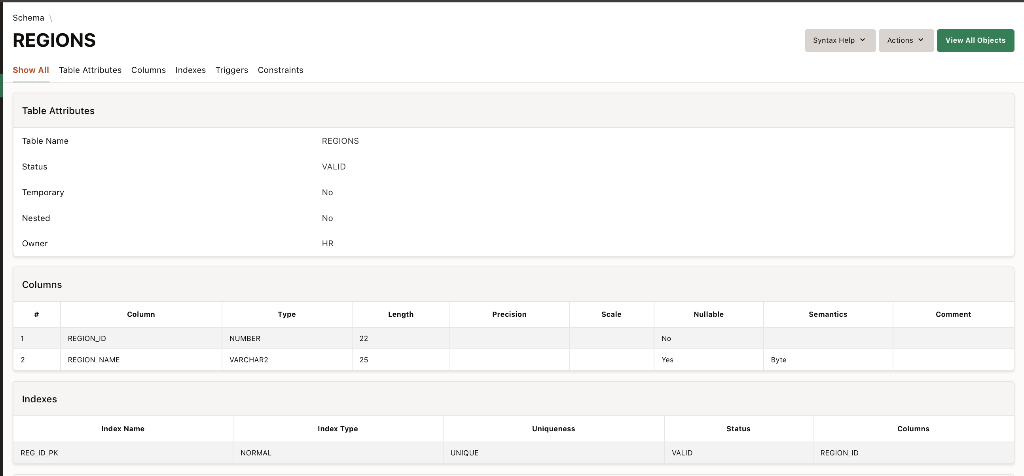Click the Nullable column header
The height and width of the screenshot is (476, 1024).
click(709, 315)
